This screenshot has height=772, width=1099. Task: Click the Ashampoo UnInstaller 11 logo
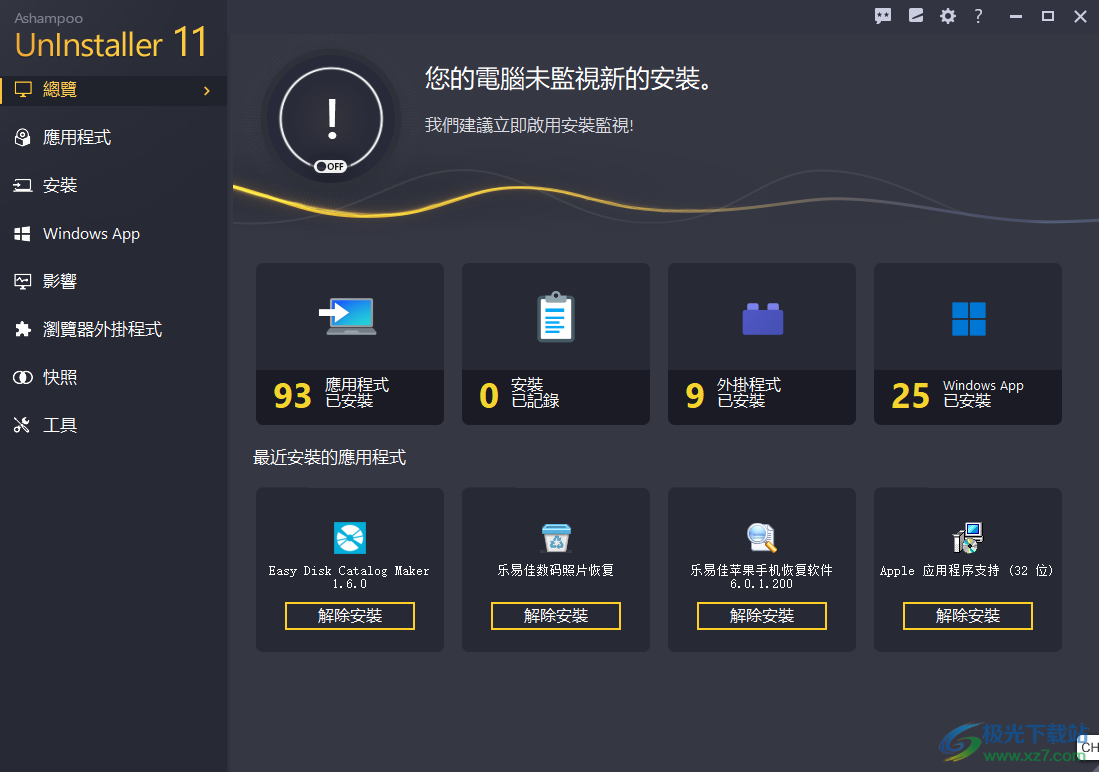click(x=111, y=36)
